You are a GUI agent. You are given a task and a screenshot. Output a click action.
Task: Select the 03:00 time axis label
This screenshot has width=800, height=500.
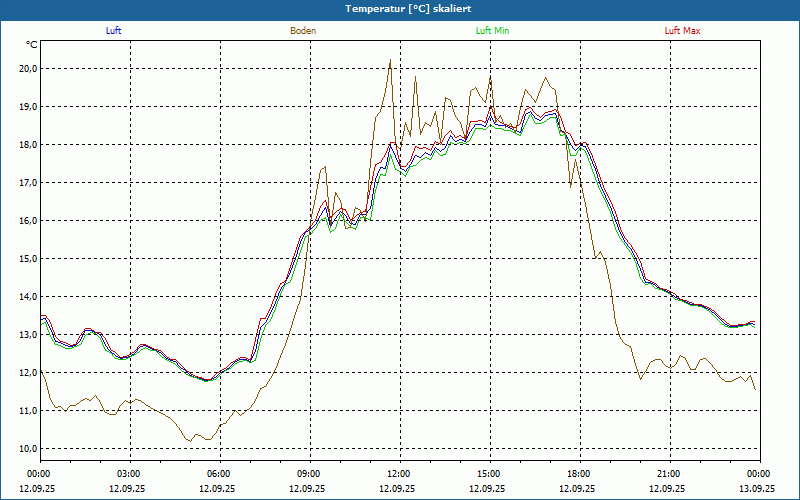tap(129, 474)
